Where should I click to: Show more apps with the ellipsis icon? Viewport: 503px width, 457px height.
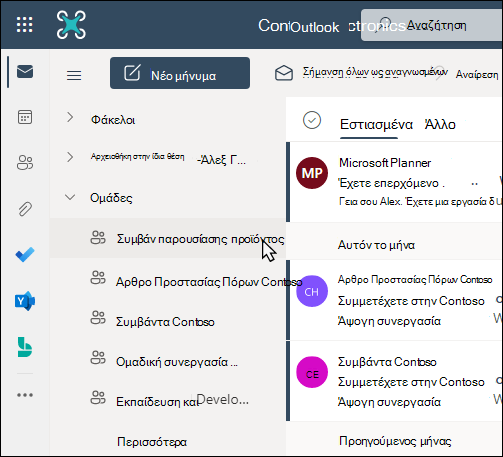click(25, 395)
